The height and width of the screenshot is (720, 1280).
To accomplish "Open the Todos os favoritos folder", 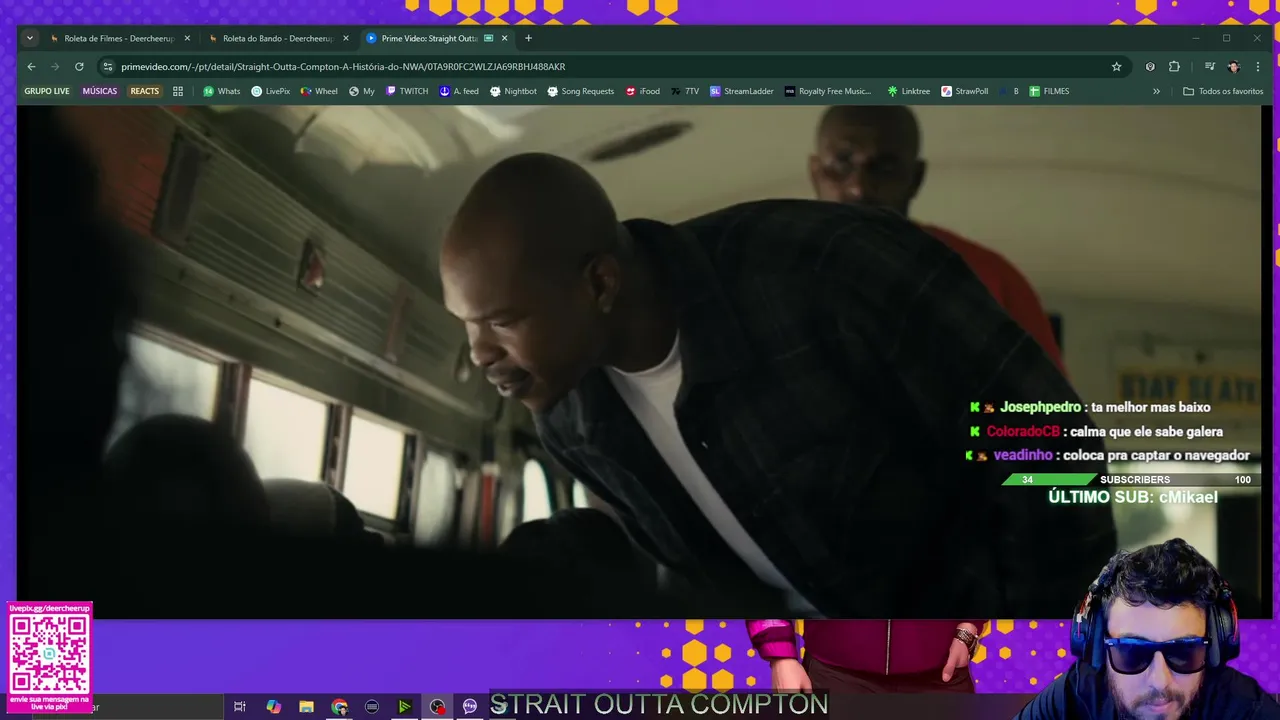I will pyautogui.click(x=1223, y=91).
